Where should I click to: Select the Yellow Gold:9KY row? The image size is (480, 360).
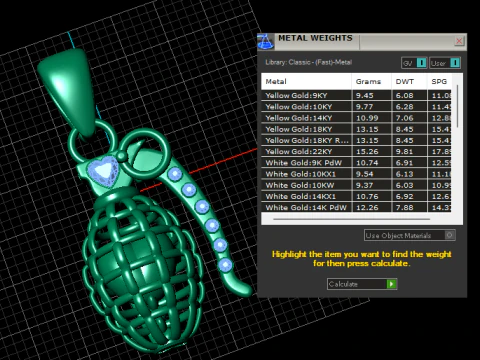click(356, 95)
